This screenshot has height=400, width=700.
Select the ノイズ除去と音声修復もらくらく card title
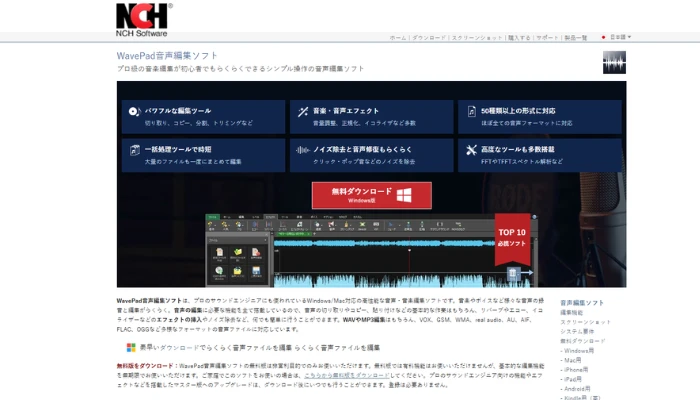pyautogui.click(x=362, y=150)
